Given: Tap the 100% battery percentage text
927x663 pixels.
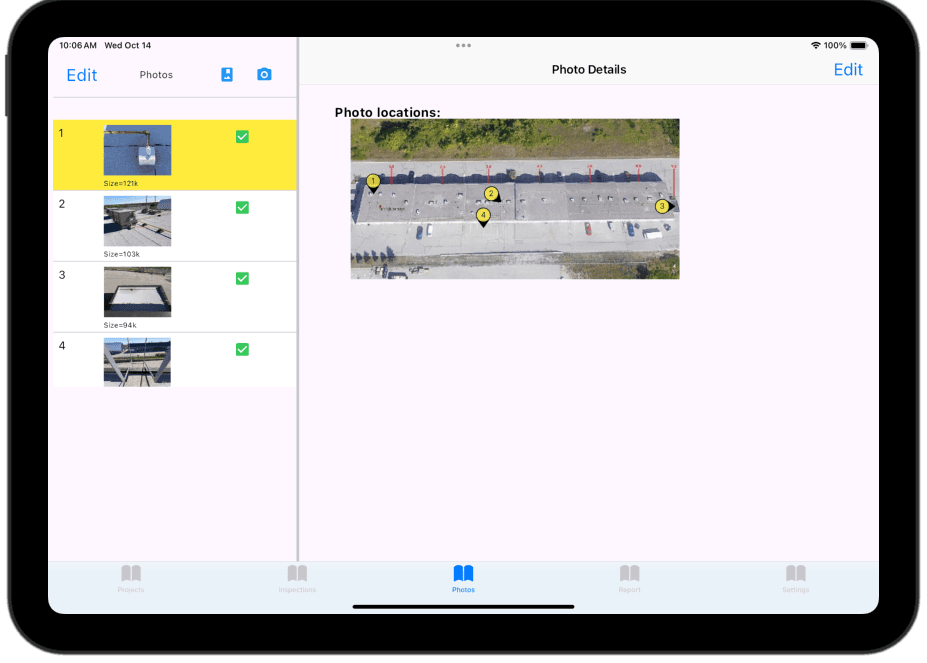Looking at the screenshot, I should point(835,46).
